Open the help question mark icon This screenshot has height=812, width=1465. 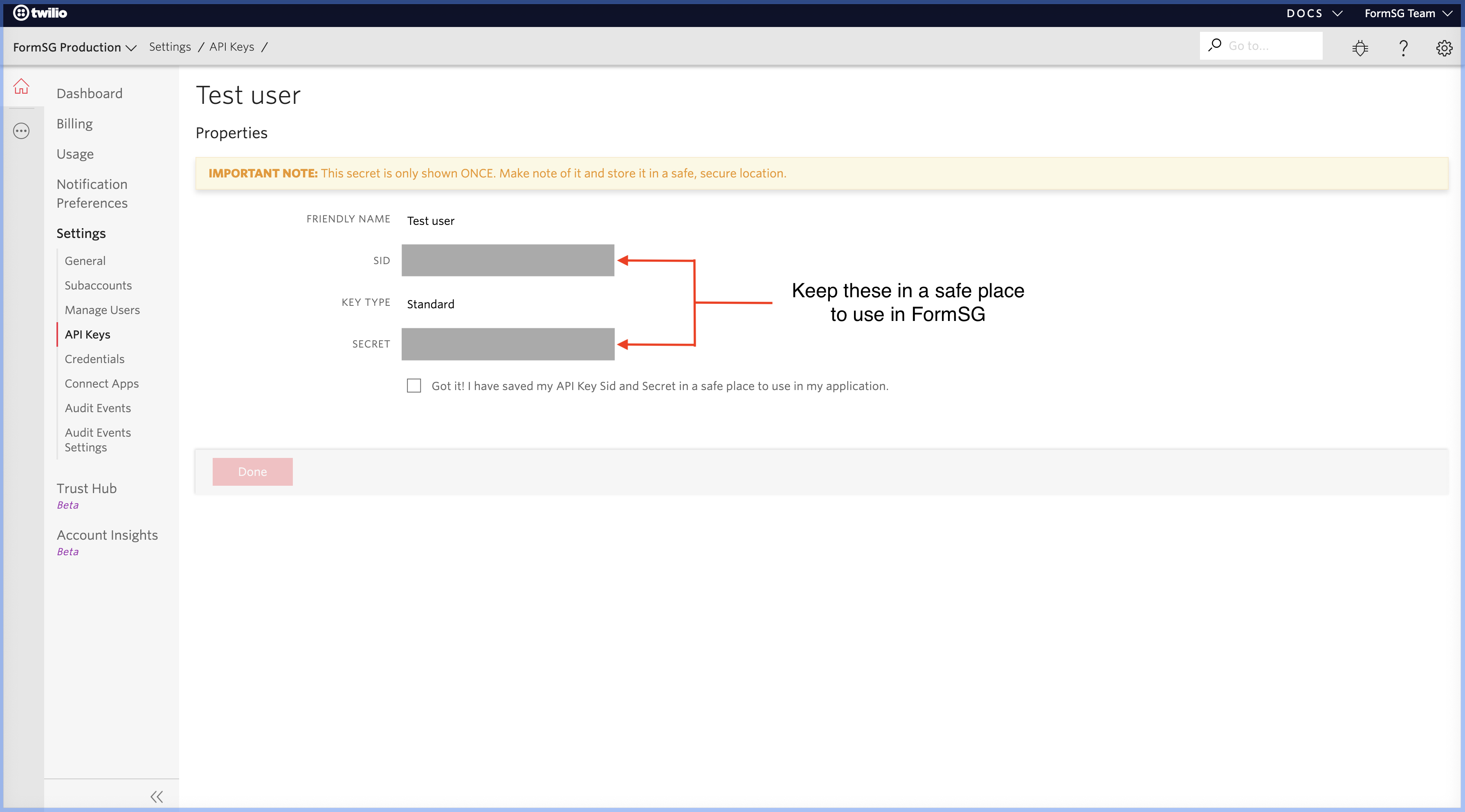point(1403,48)
